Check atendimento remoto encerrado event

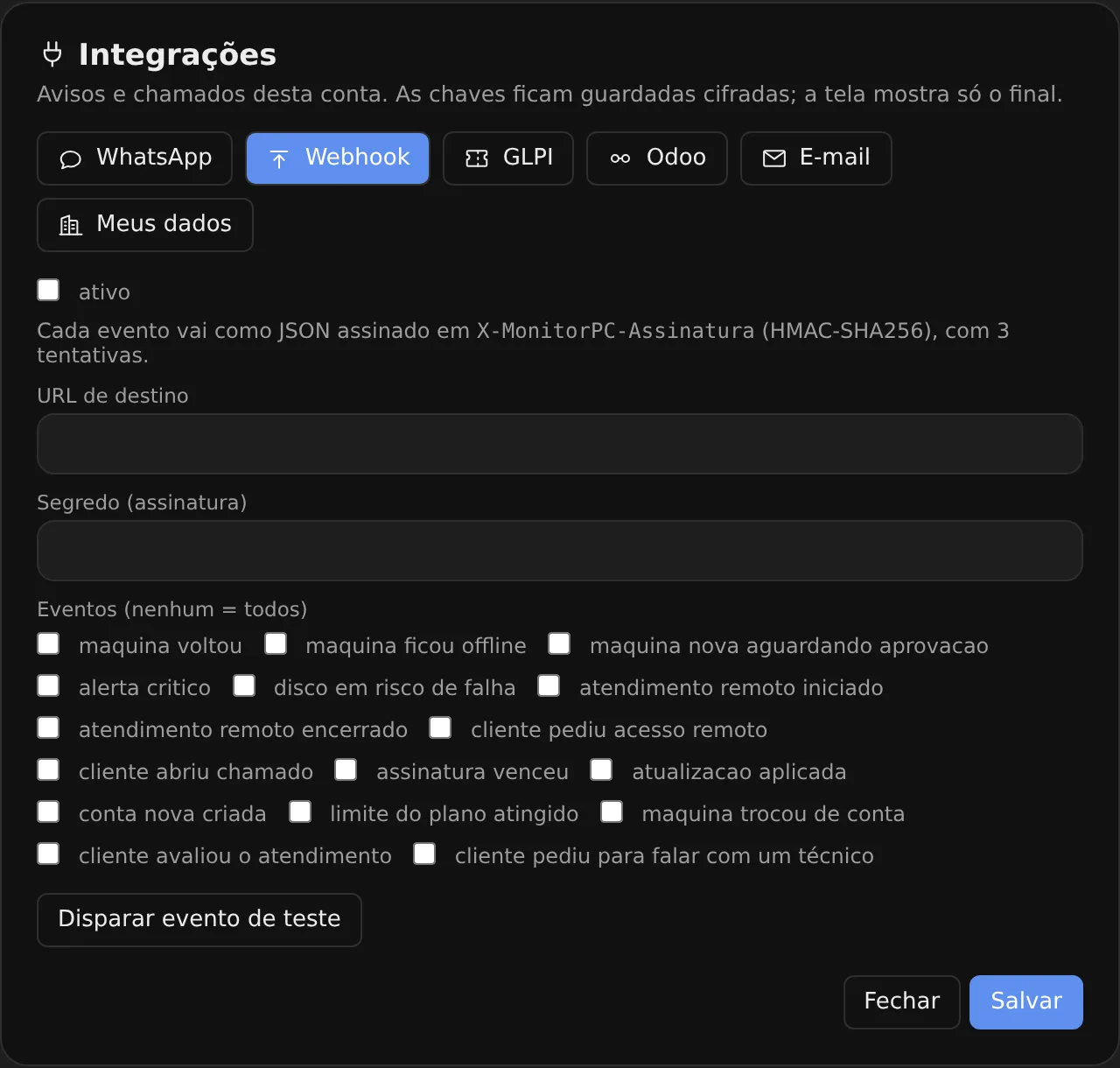pos(48,727)
